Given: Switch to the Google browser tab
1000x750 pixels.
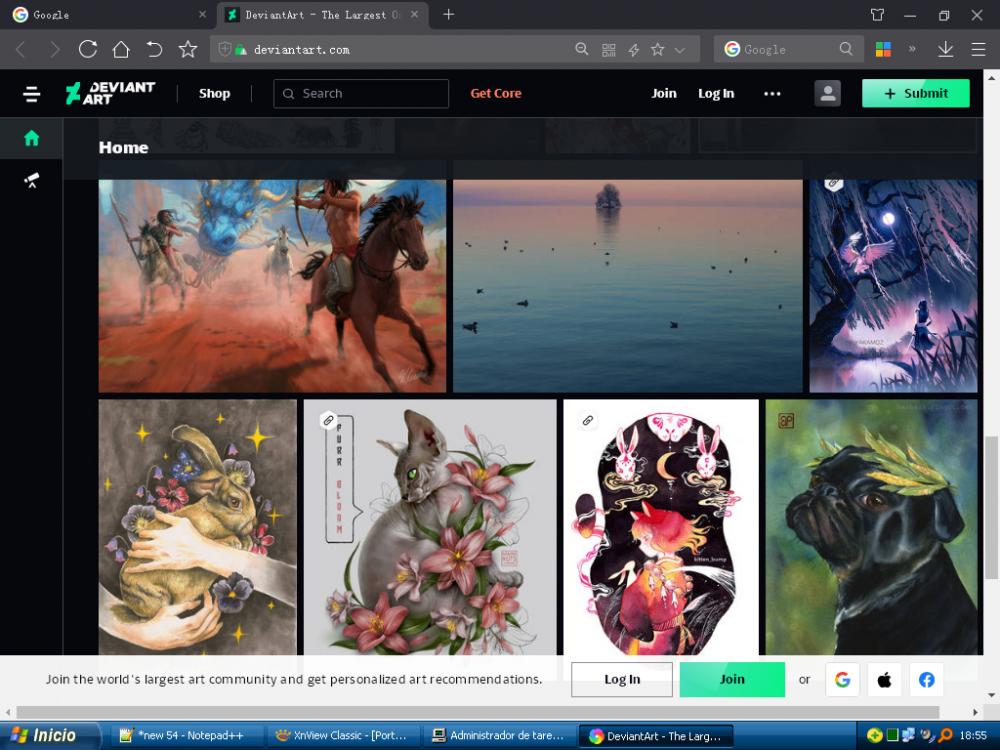Looking at the screenshot, I should tap(105, 15).
